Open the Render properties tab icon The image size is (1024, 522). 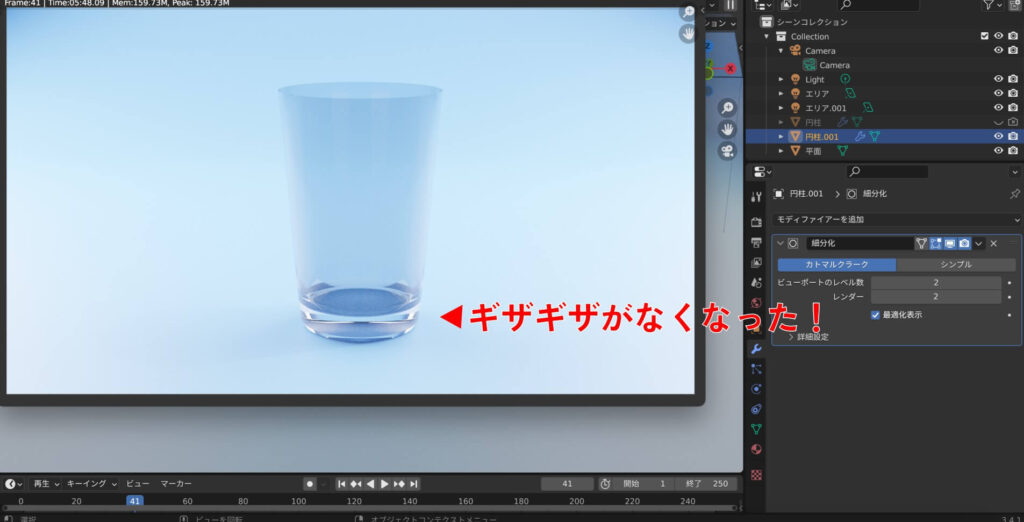(x=756, y=221)
